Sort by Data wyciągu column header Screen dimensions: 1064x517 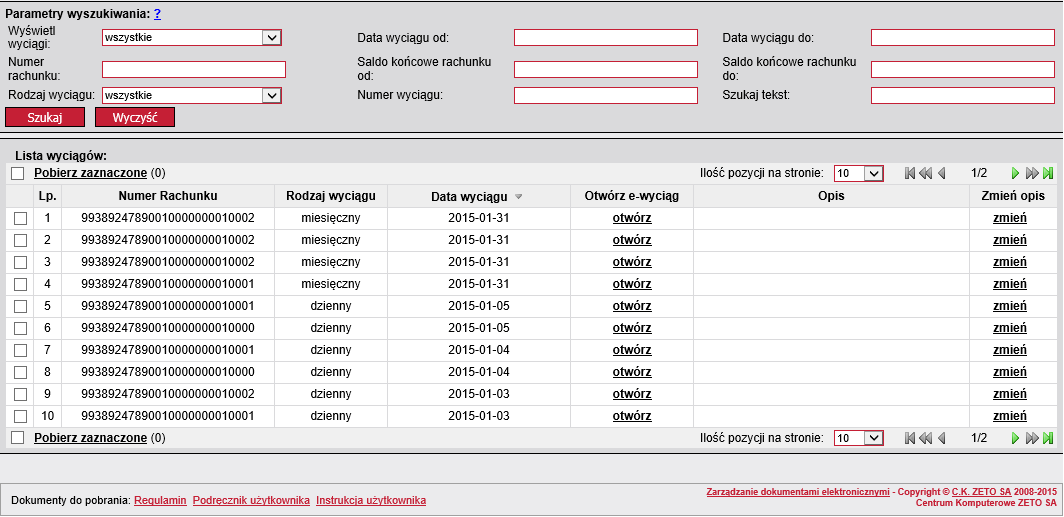click(x=470, y=197)
